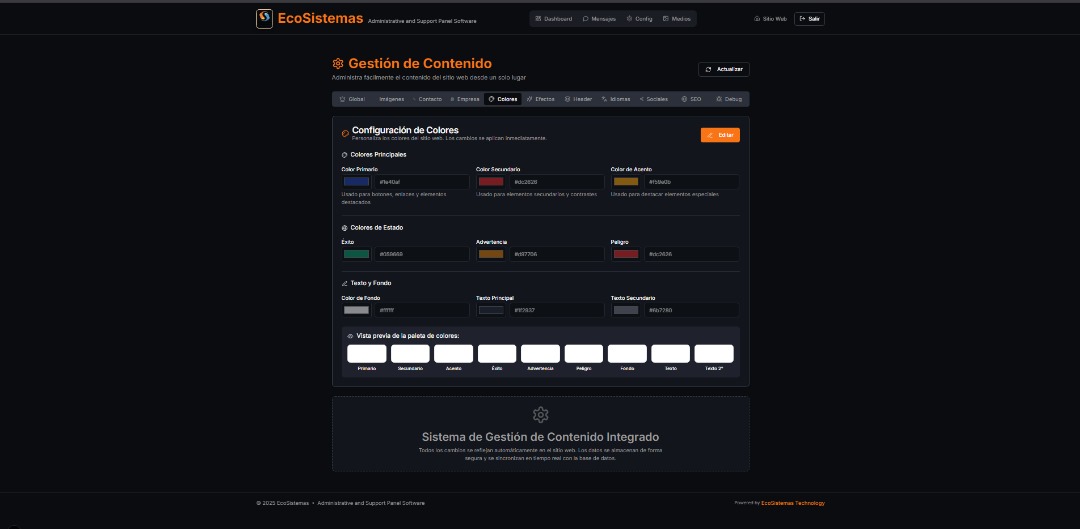Log out with the Salir button
This screenshot has width=1080, height=529.
click(809, 19)
